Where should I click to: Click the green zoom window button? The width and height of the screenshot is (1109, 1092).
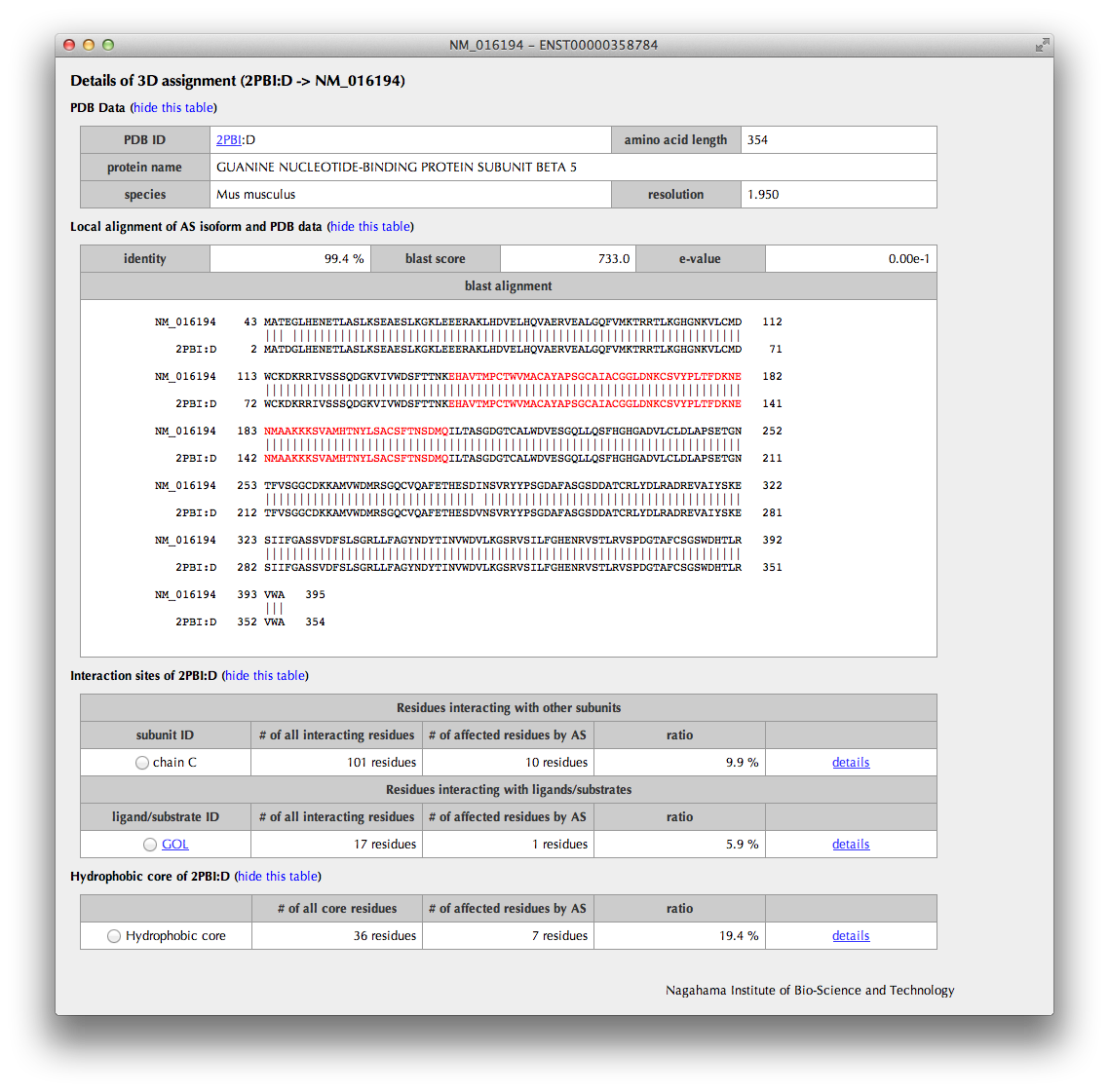(108, 45)
